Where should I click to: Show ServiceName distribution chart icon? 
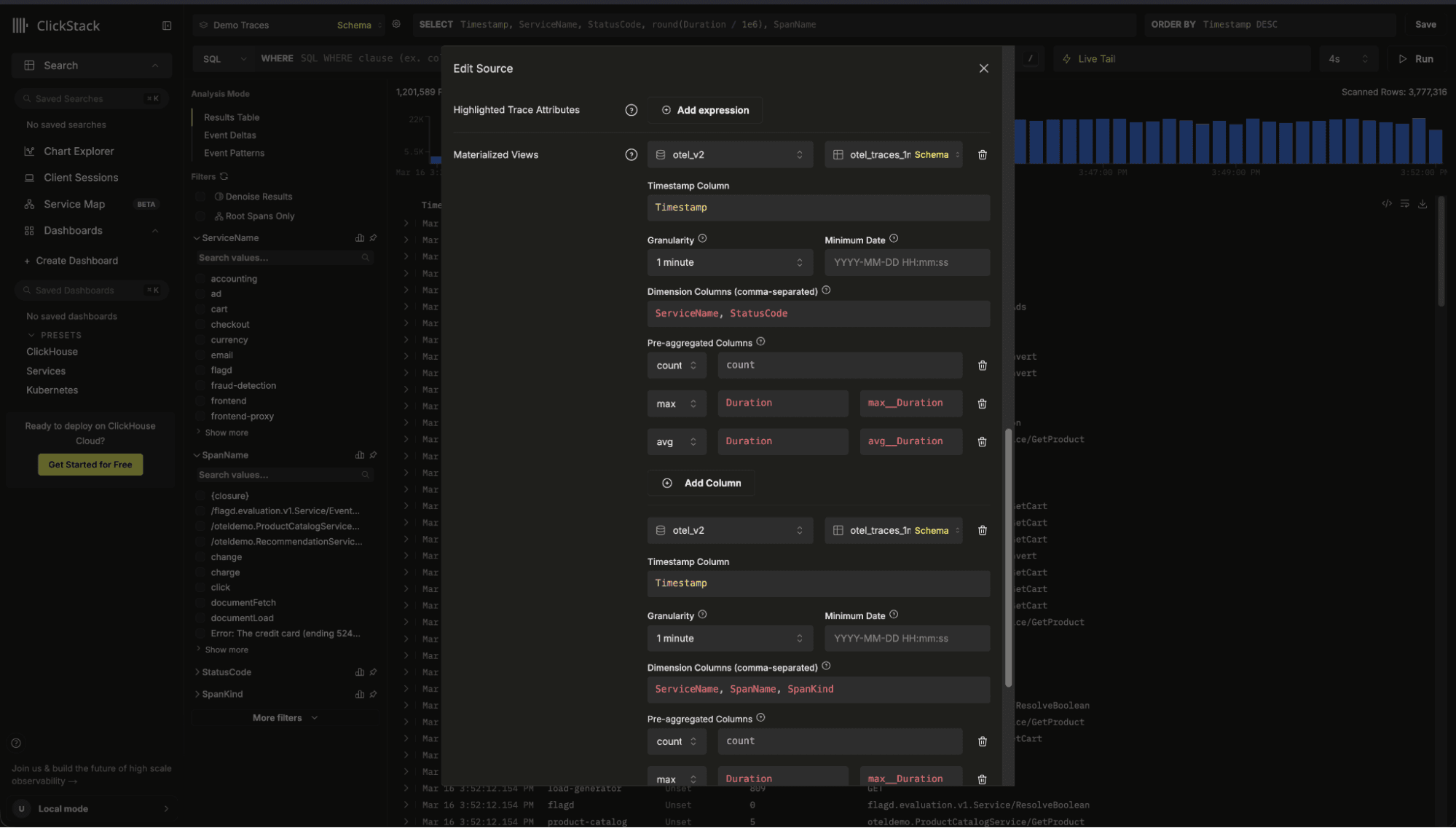359,238
